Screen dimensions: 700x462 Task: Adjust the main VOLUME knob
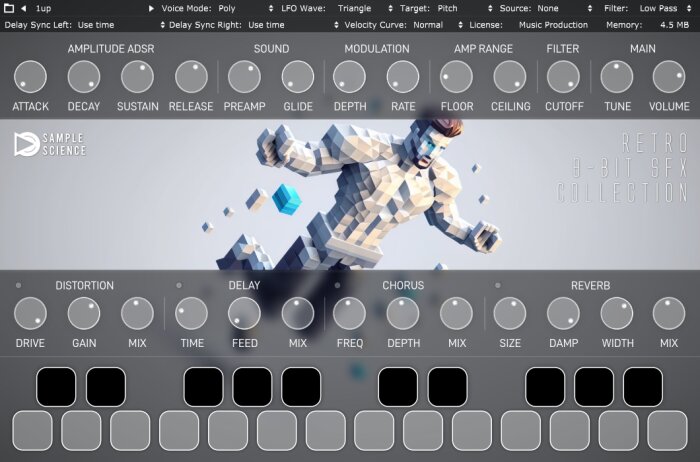click(669, 77)
